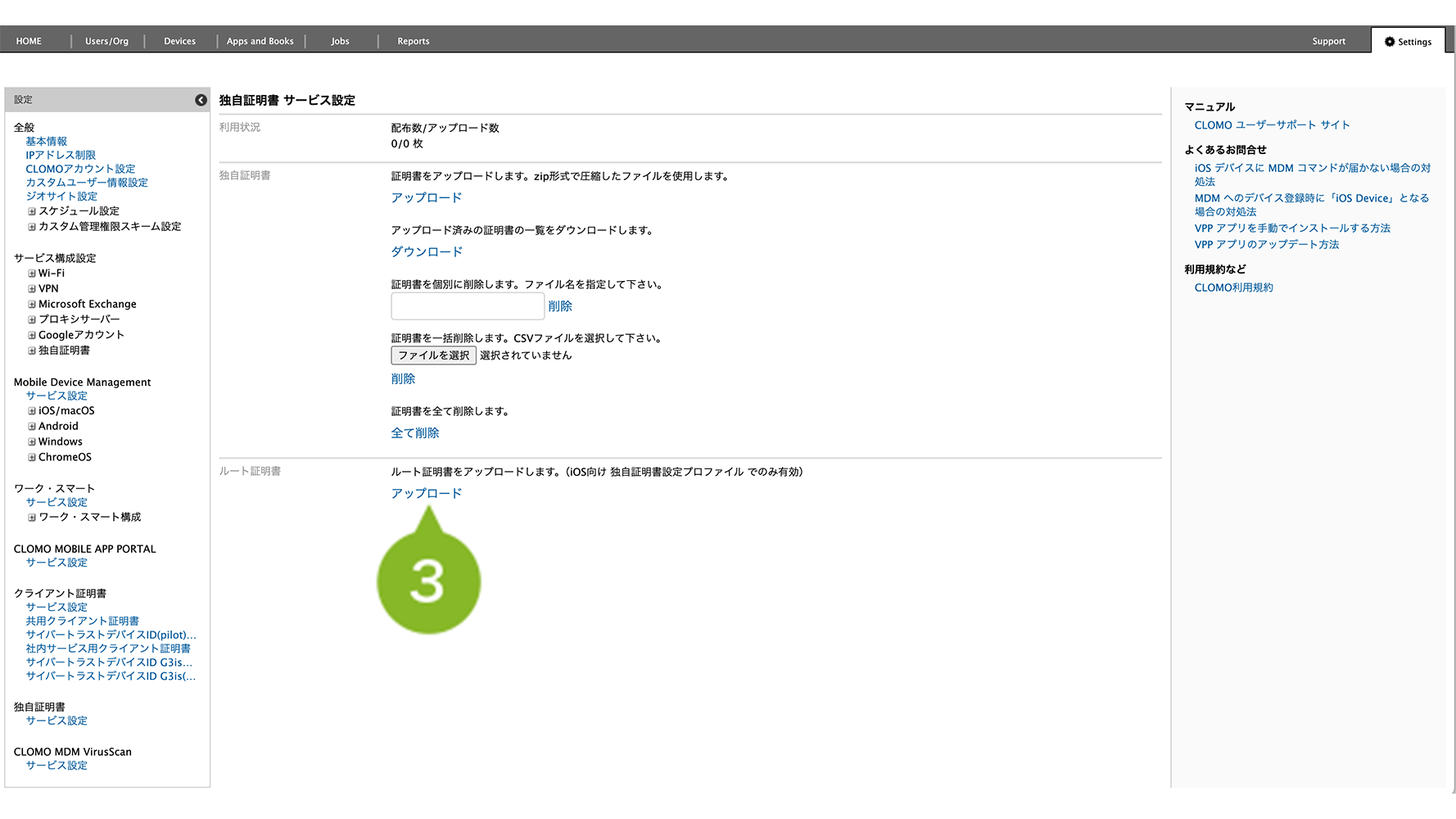Open the ダウンロード certificate list link
This screenshot has height=819, width=1456.
426,252
